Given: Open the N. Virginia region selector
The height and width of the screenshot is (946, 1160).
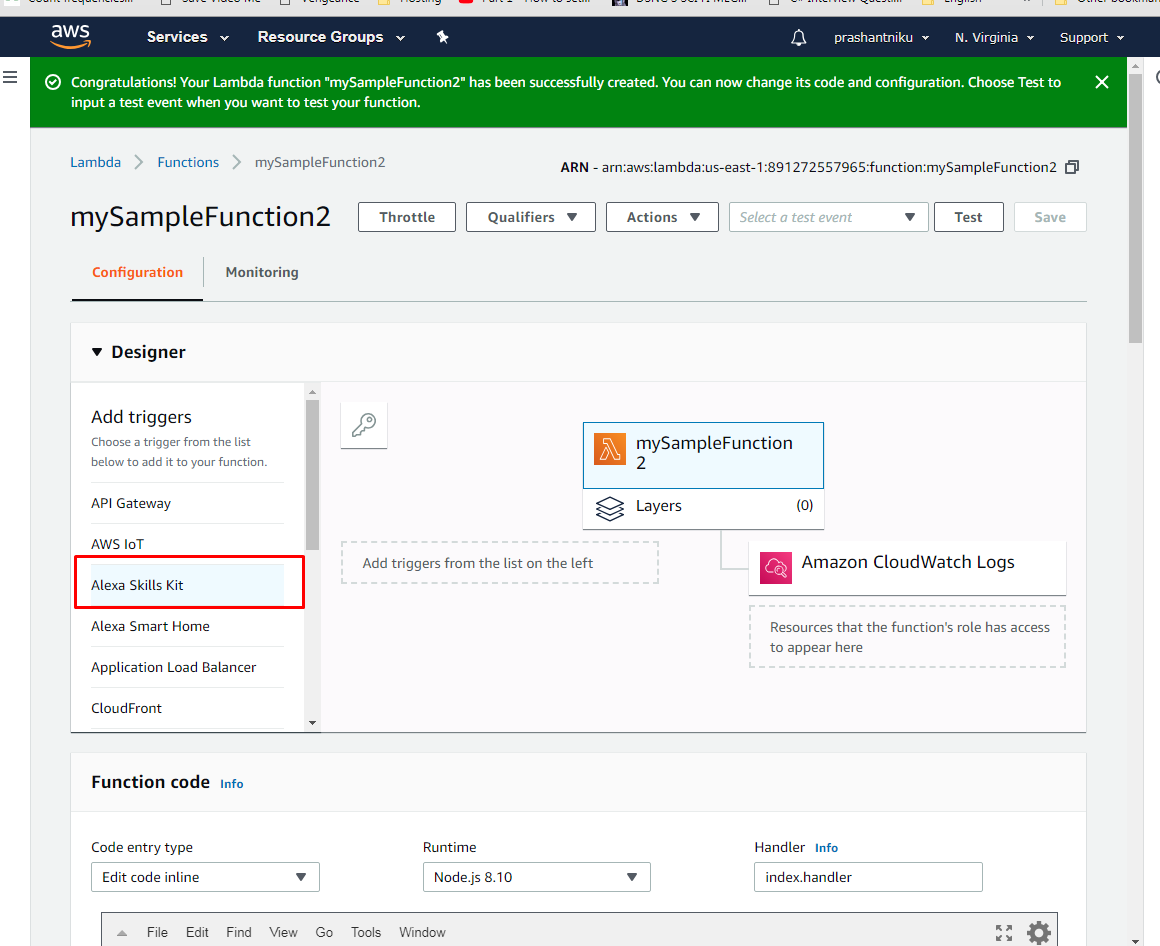Looking at the screenshot, I should (x=994, y=37).
